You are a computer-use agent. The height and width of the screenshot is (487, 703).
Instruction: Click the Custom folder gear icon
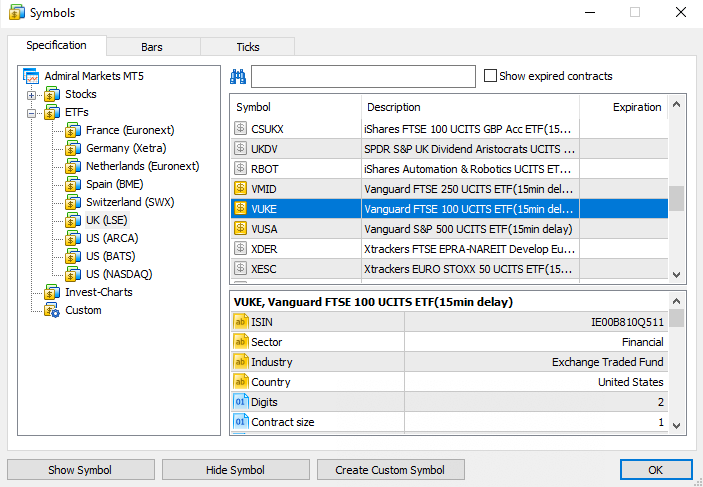pos(52,310)
